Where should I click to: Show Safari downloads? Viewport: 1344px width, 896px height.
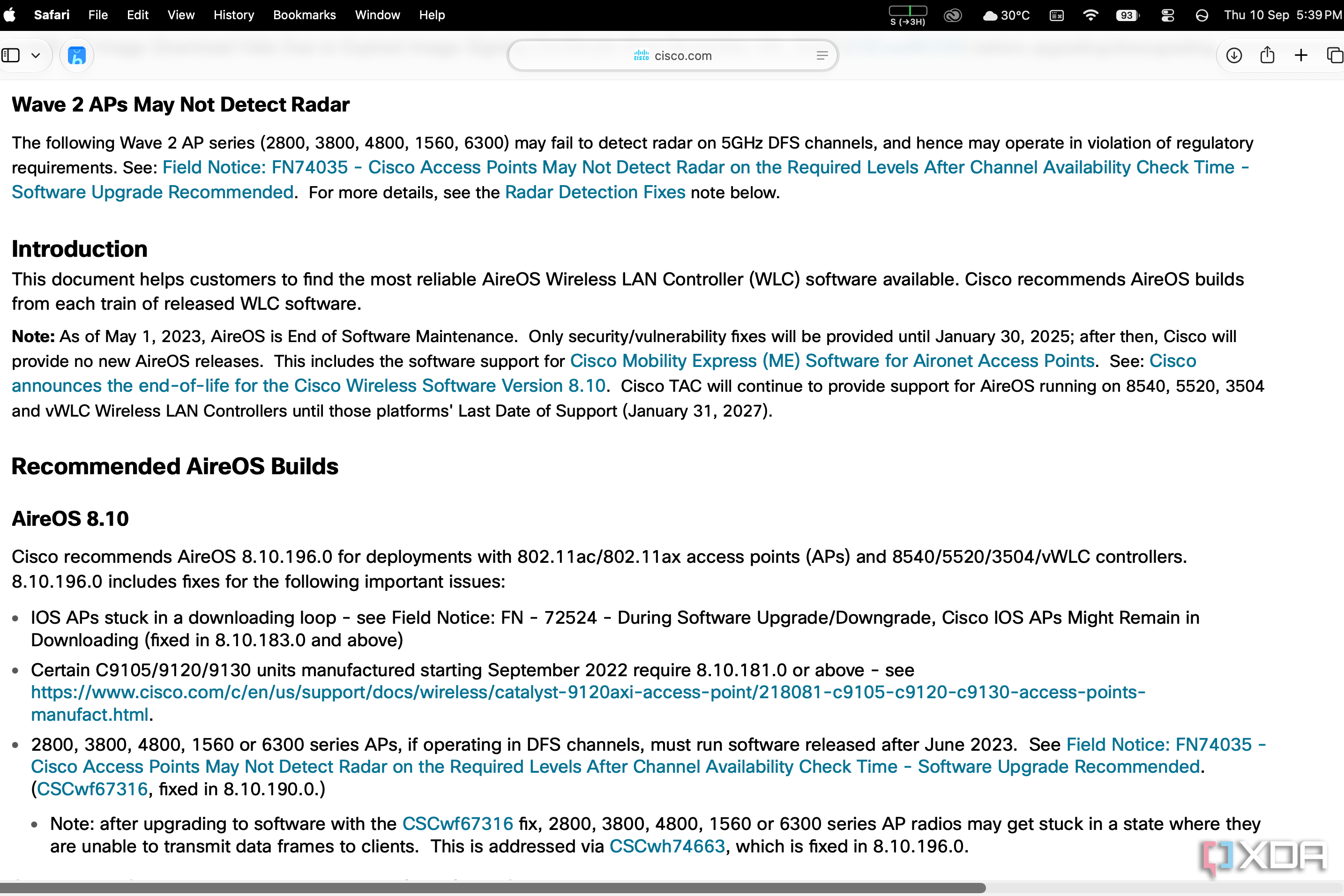[x=1234, y=55]
